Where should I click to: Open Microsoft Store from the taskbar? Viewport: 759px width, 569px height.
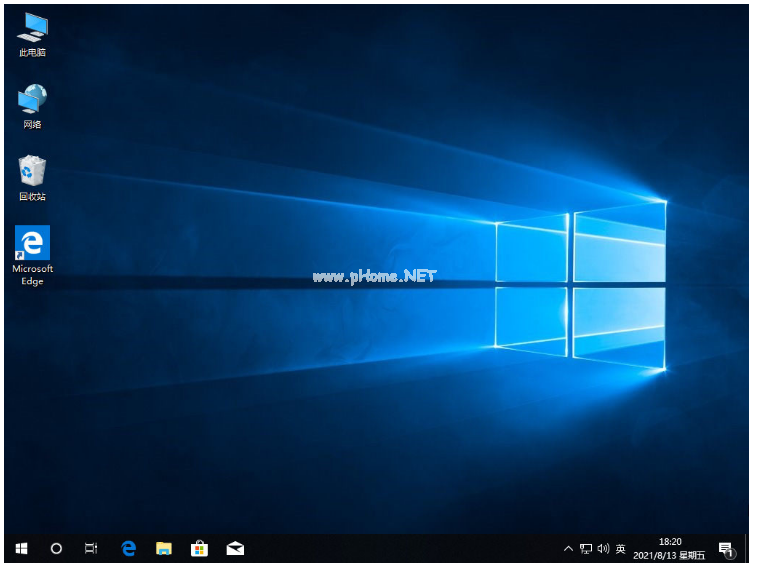[x=199, y=548]
